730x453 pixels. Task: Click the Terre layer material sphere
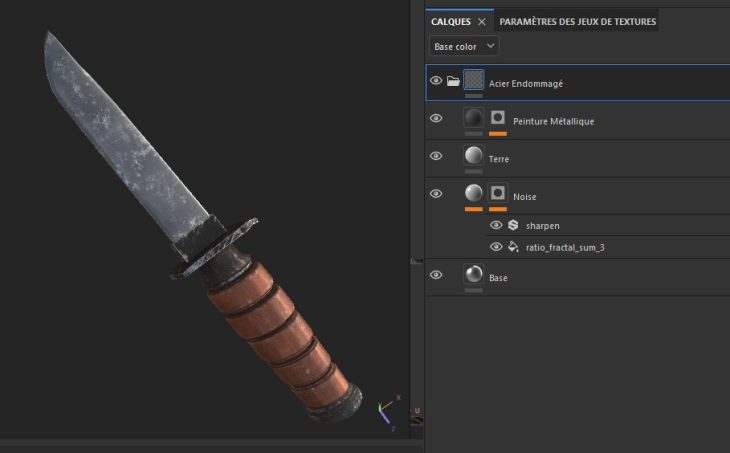(x=474, y=156)
